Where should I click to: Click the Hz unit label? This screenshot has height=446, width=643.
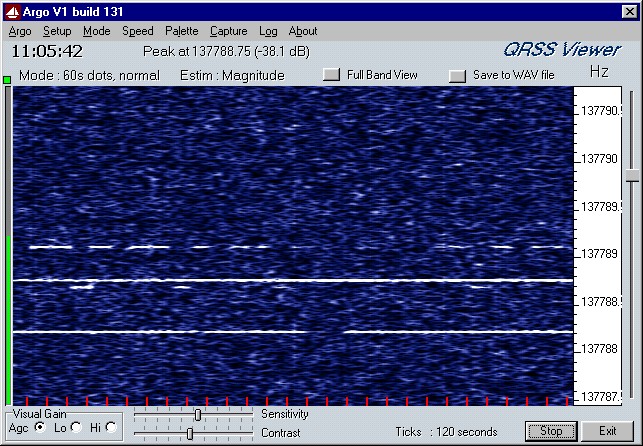click(x=599, y=72)
